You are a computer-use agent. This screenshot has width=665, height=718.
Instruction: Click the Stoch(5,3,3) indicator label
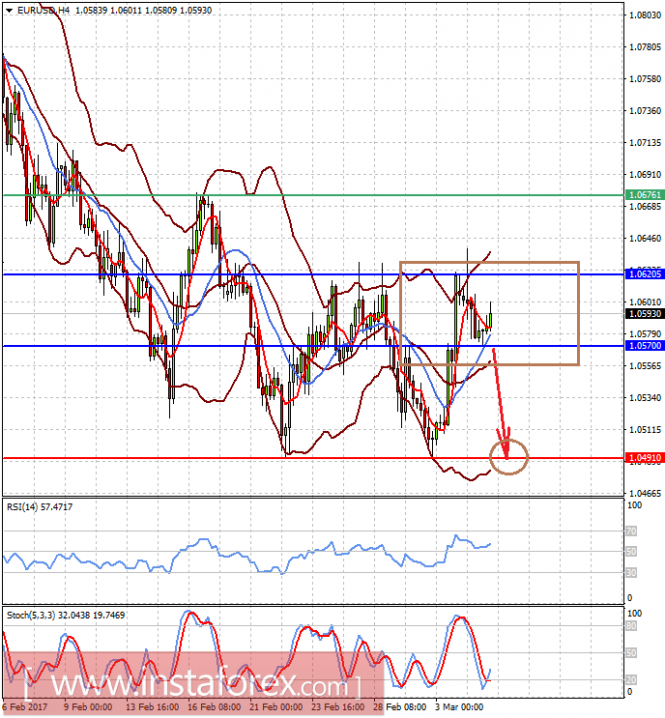65,615
